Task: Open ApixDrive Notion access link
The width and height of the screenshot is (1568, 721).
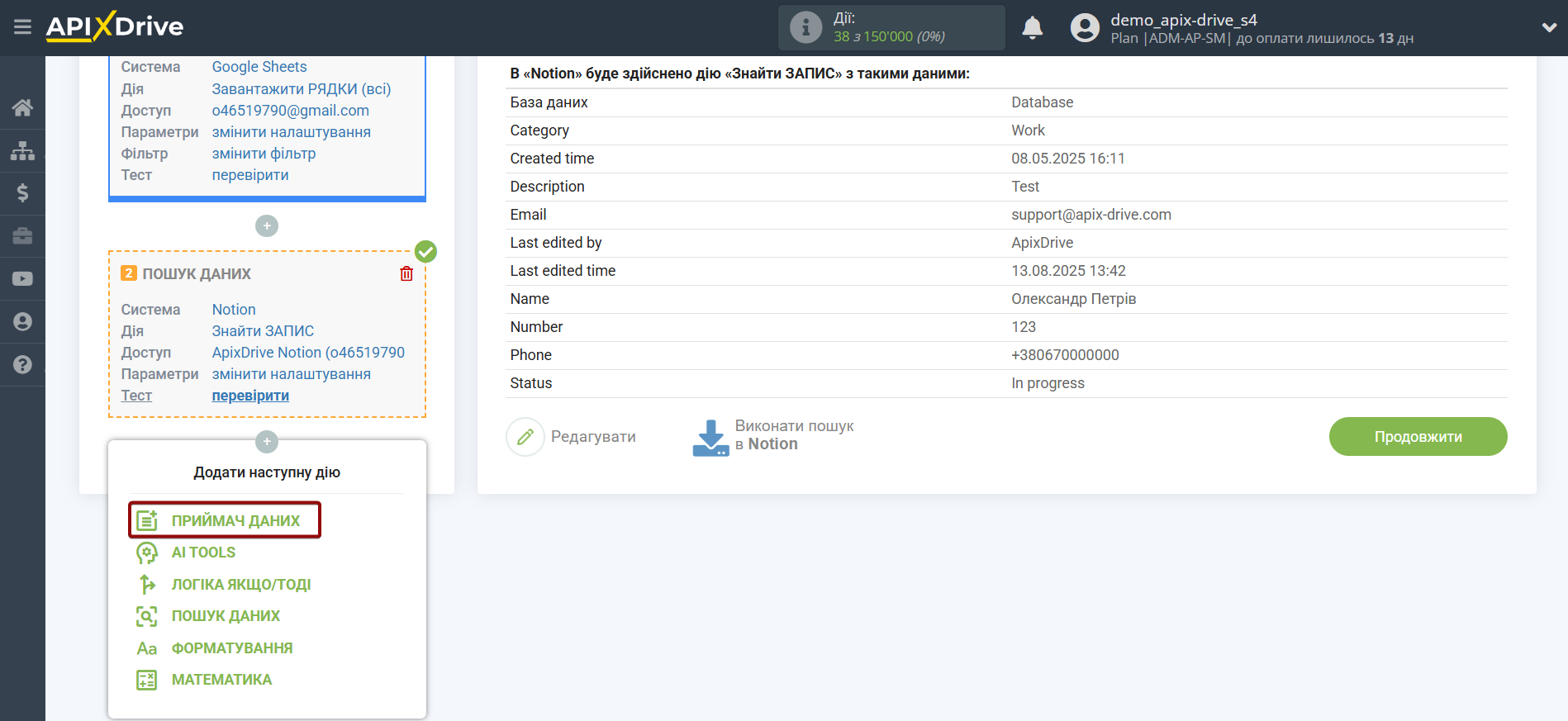Action: tap(309, 353)
